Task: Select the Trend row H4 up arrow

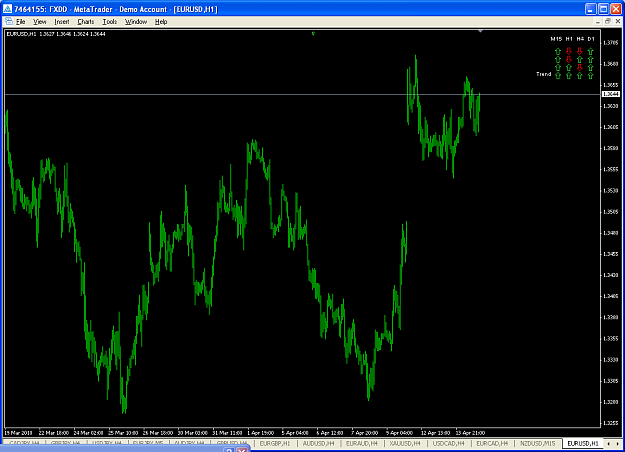Action: coord(580,75)
